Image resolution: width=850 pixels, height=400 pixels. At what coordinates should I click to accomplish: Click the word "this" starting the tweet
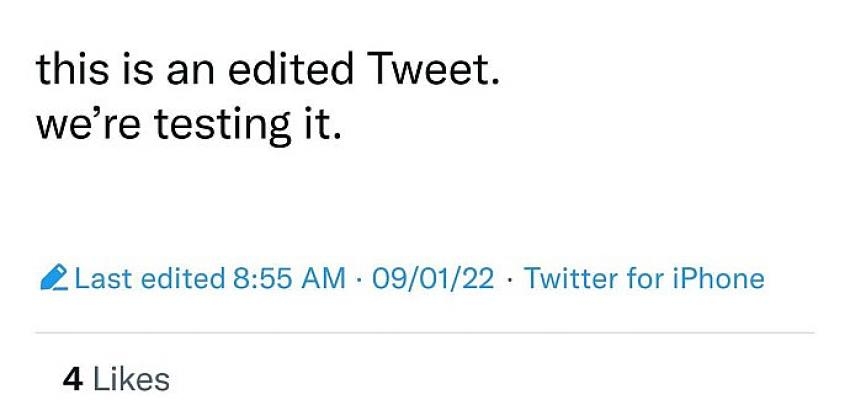click(71, 72)
